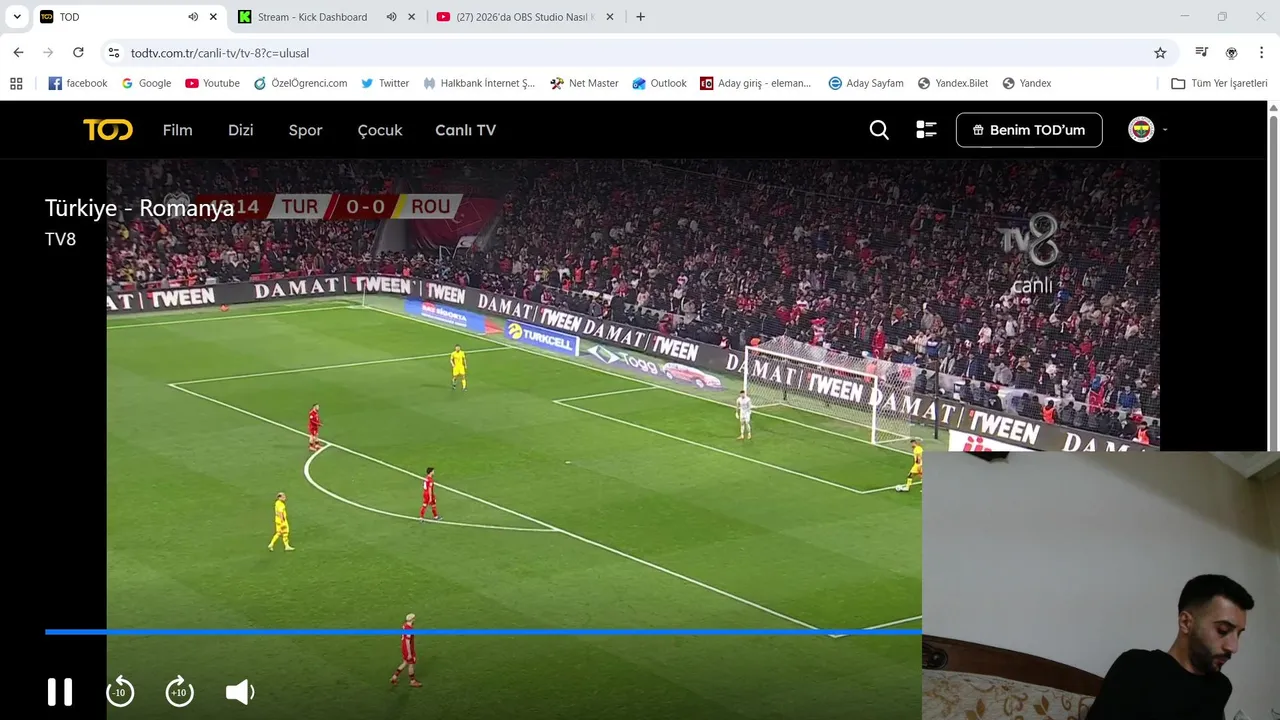This screenshot has height=720, width=1280.
Task: Open the Aday giriş bookmark
Action: tap(756, 83)
